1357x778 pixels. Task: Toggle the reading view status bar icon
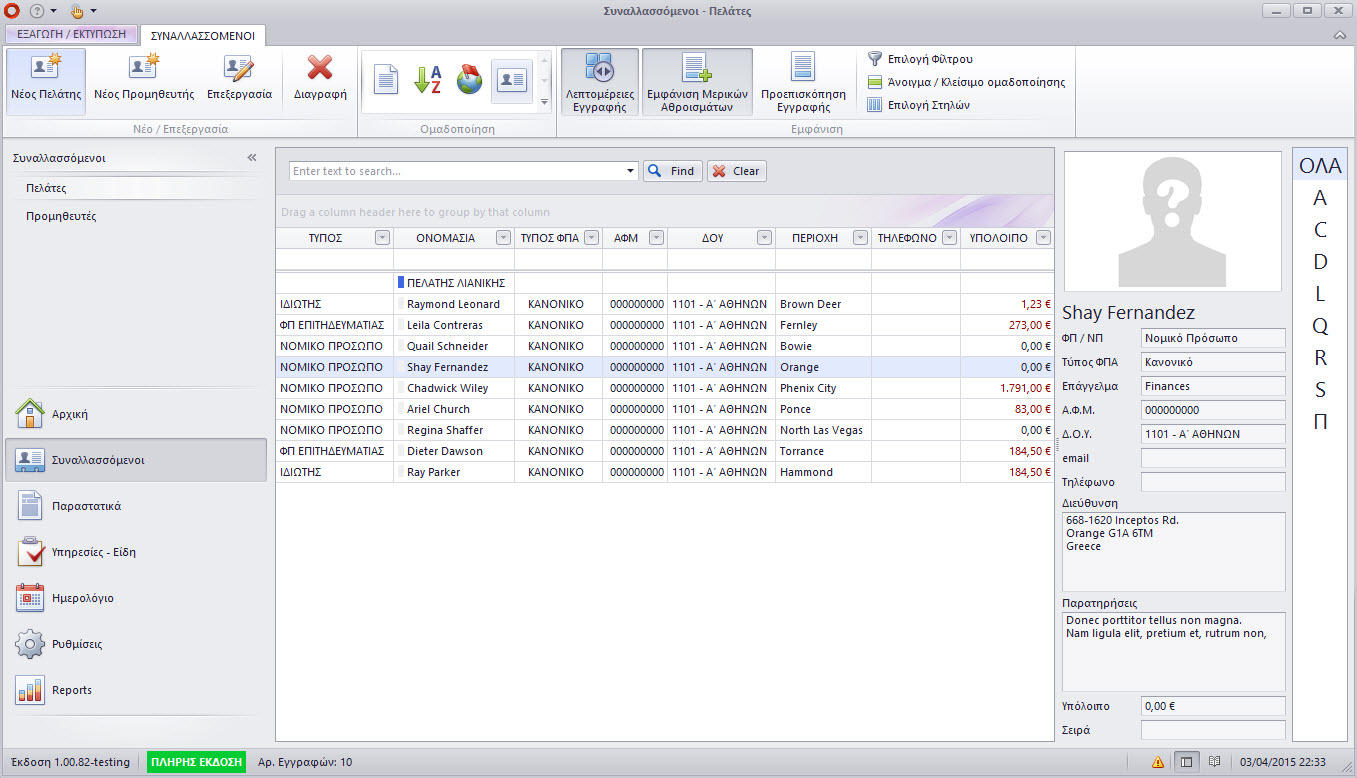coord(1214,762)
